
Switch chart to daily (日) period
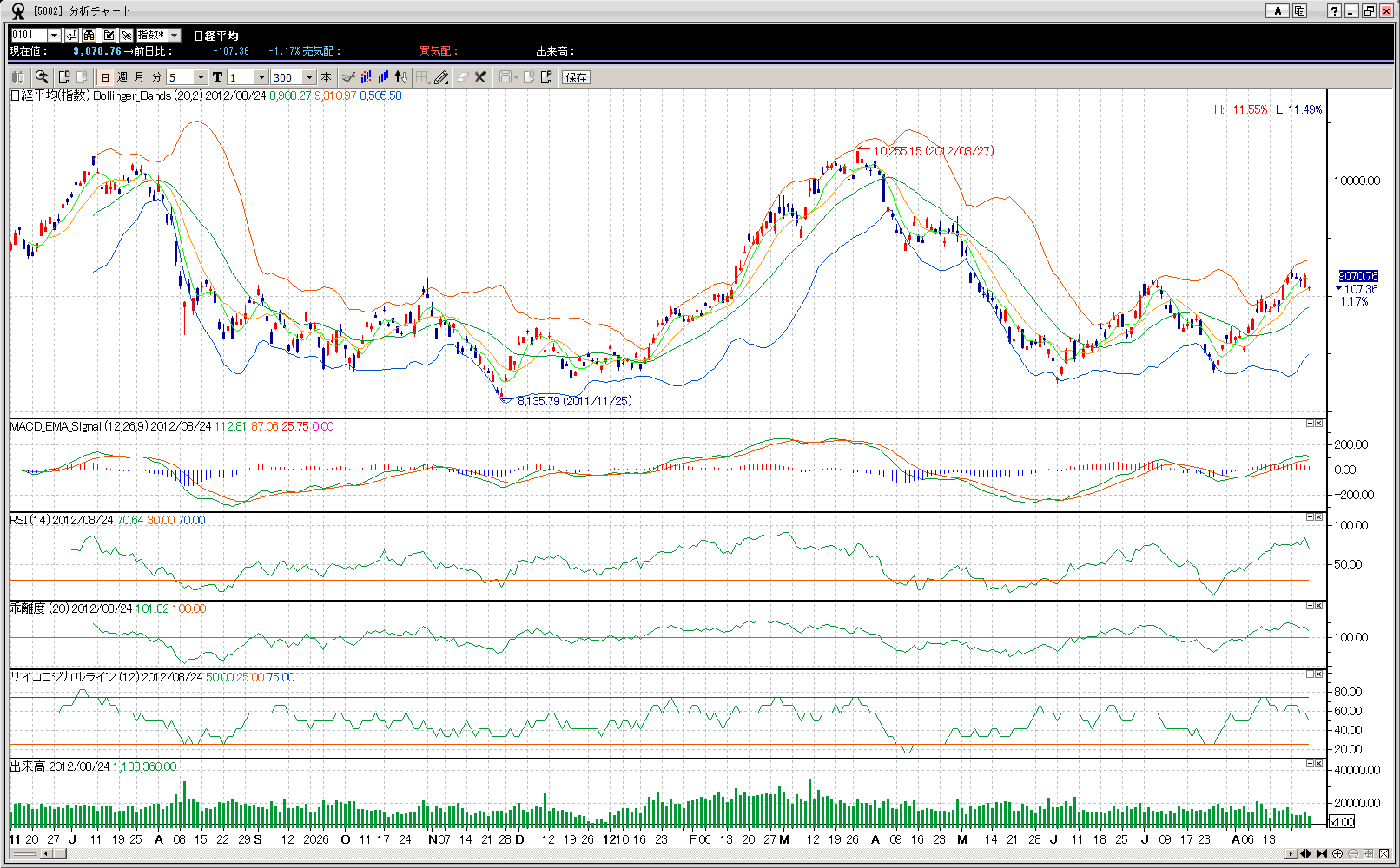105,77
